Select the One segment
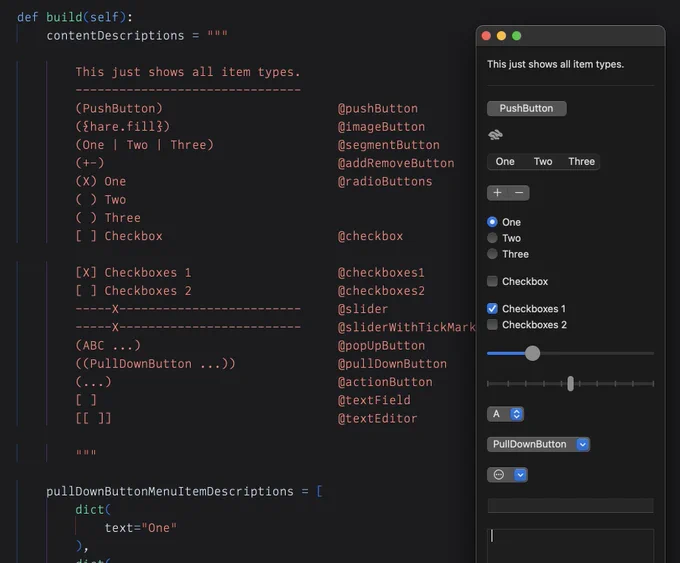This screenshot has height=563, width=680. (x=505, y=162)
